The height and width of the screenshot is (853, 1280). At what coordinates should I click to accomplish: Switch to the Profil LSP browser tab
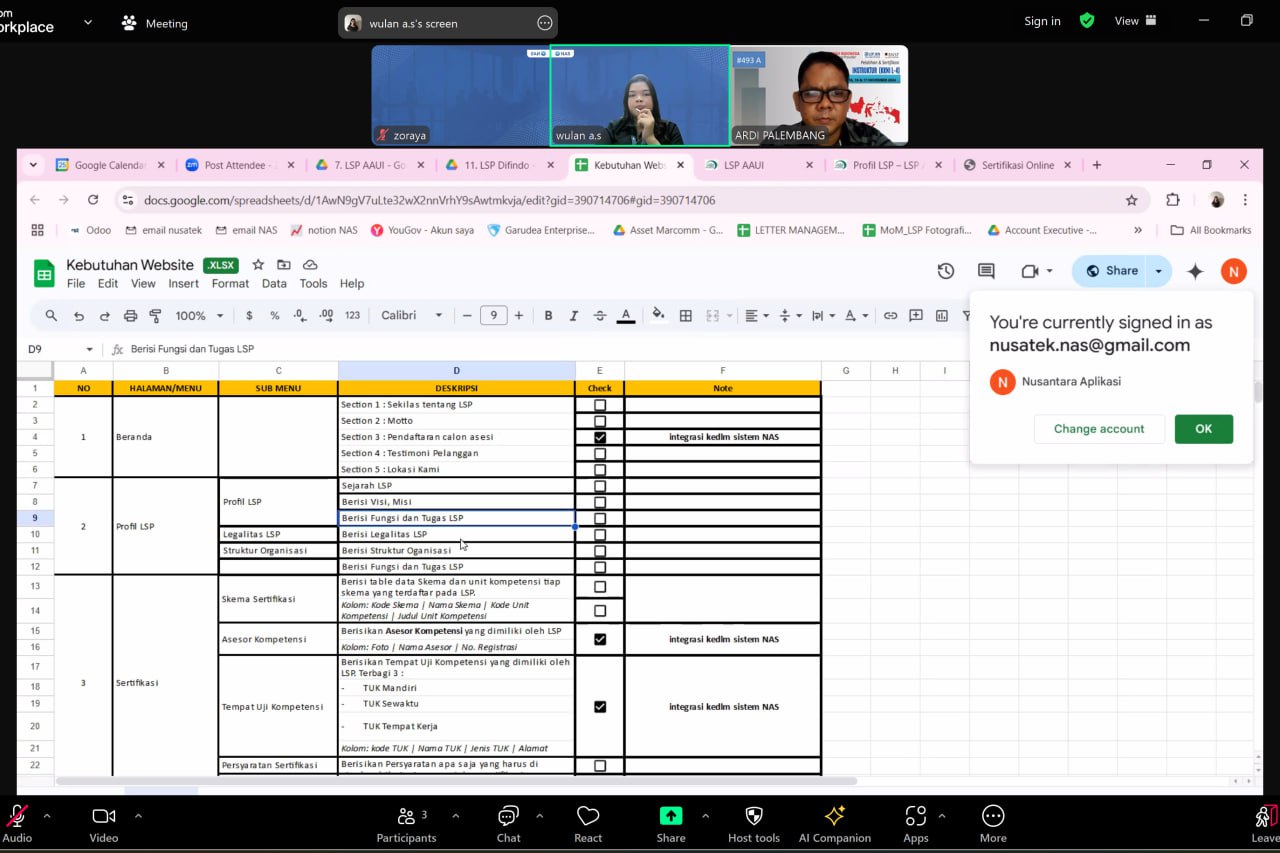pos(885,165)
